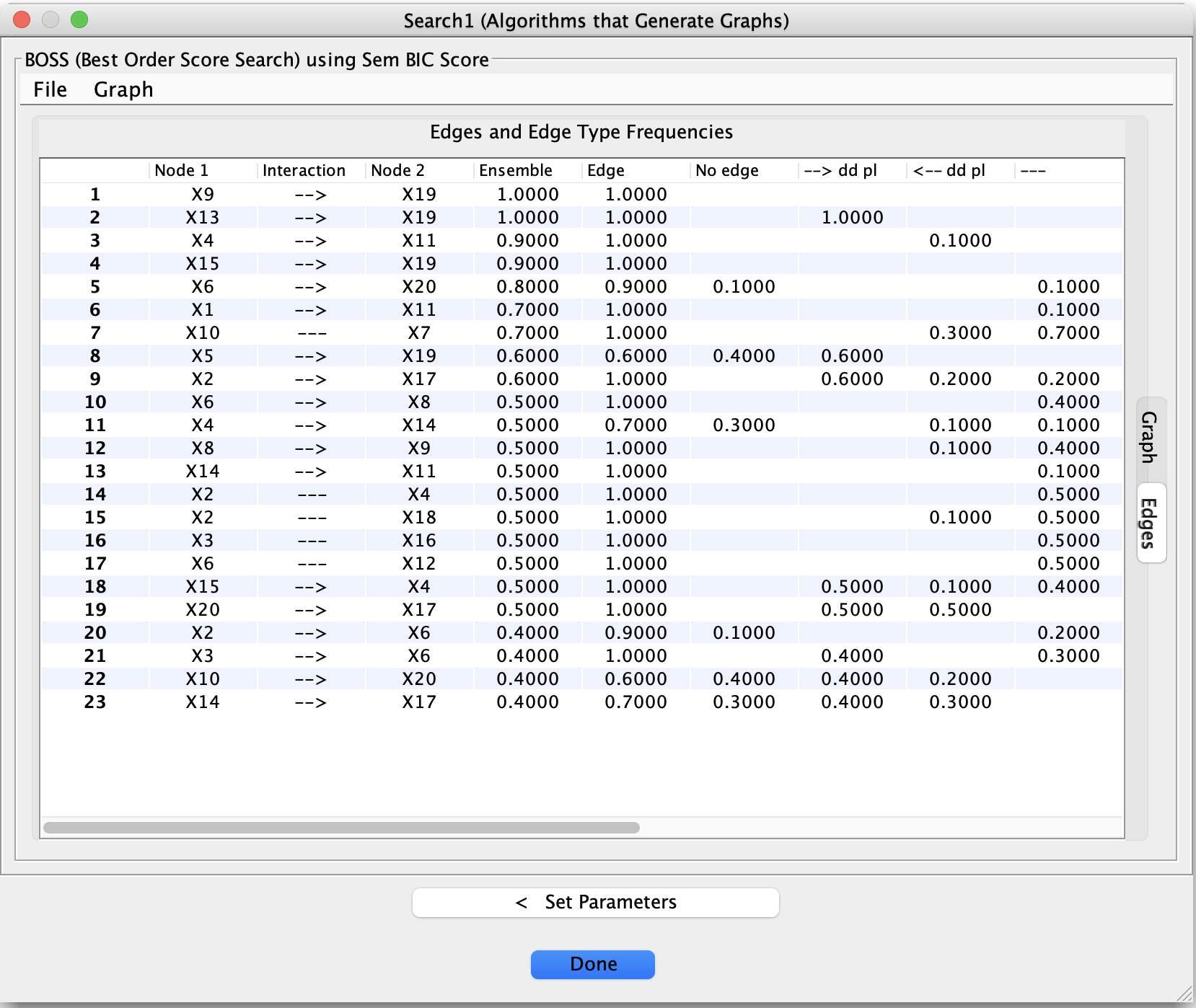
Task: Click --> dd pl 1.0000 in row 2
Action: click(x=852, y=217)
